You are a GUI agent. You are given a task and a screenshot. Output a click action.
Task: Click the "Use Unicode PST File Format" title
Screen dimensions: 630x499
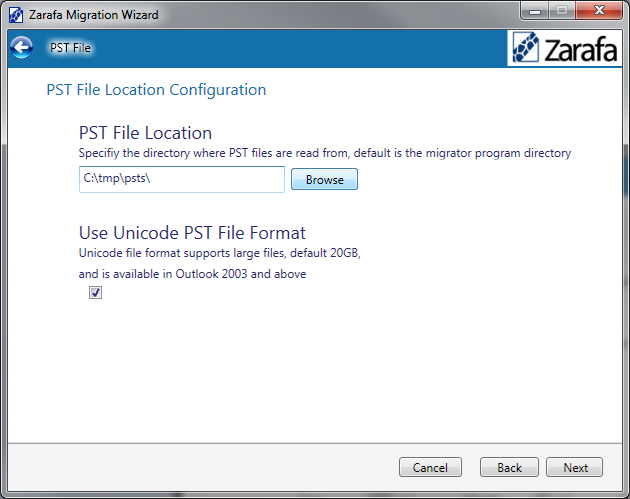[192, 234]
